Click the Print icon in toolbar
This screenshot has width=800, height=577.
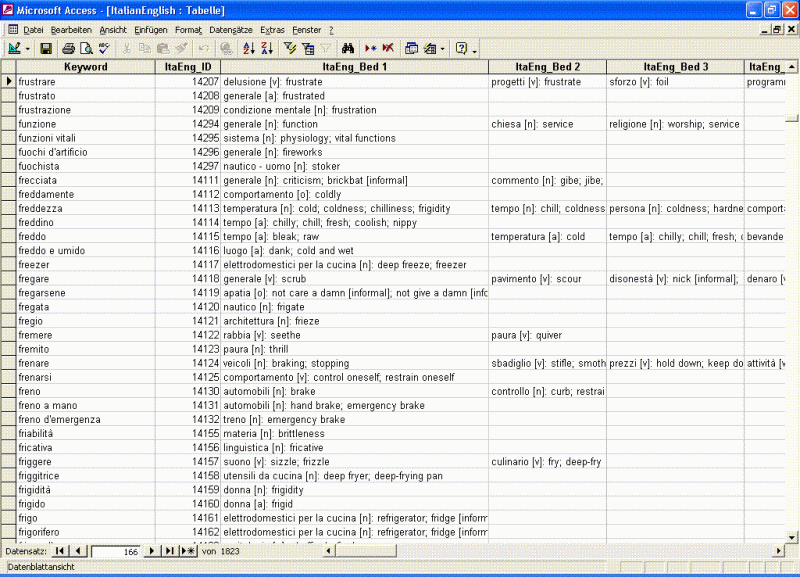click(68, 48)
